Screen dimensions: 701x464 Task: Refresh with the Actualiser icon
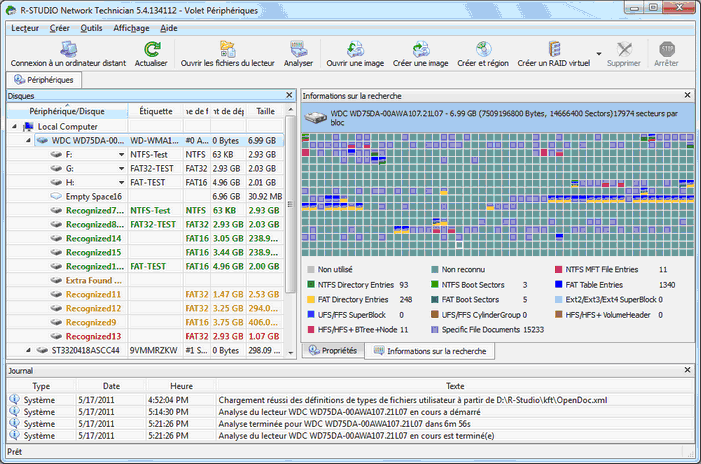(x=152, y=50)
